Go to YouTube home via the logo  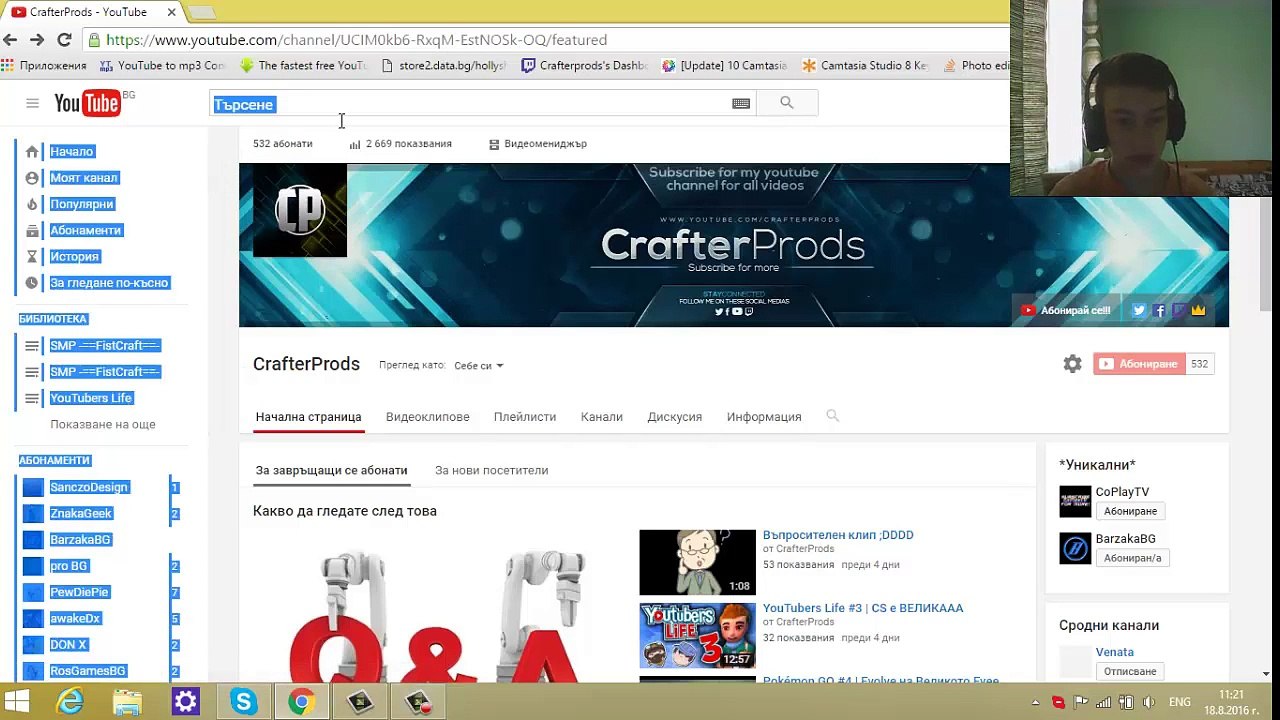point(87,103)
